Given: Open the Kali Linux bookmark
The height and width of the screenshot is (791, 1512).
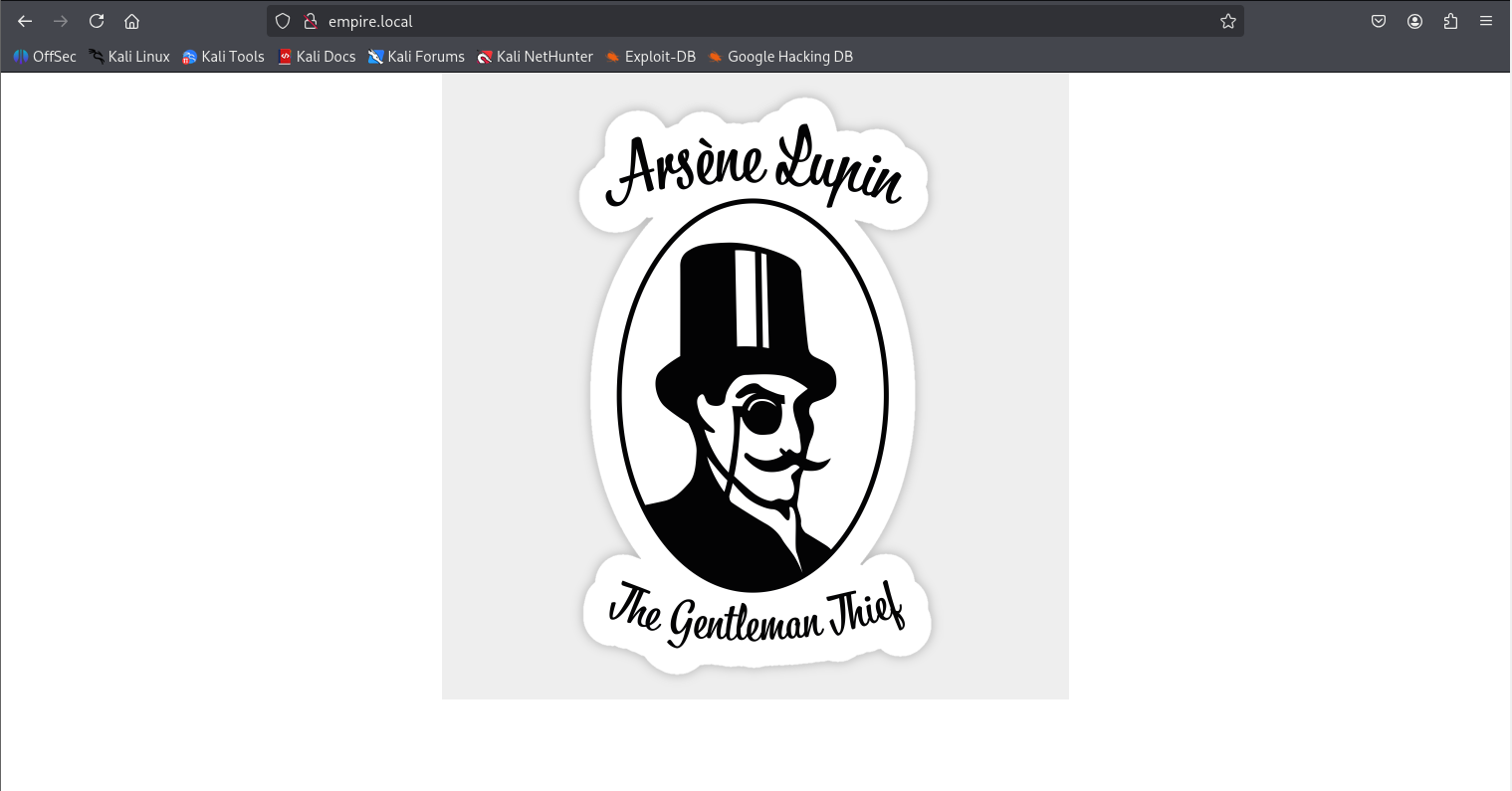Looking at the screenshot, I should point(129,57).
